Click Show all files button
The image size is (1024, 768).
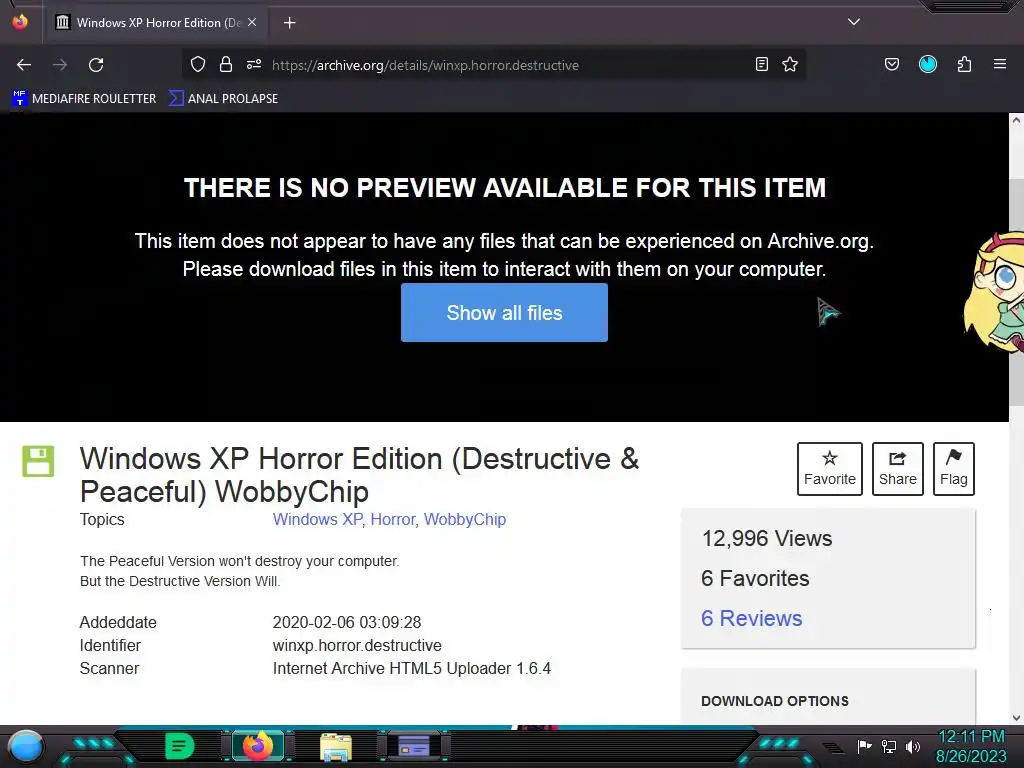[x=504, y=313]
